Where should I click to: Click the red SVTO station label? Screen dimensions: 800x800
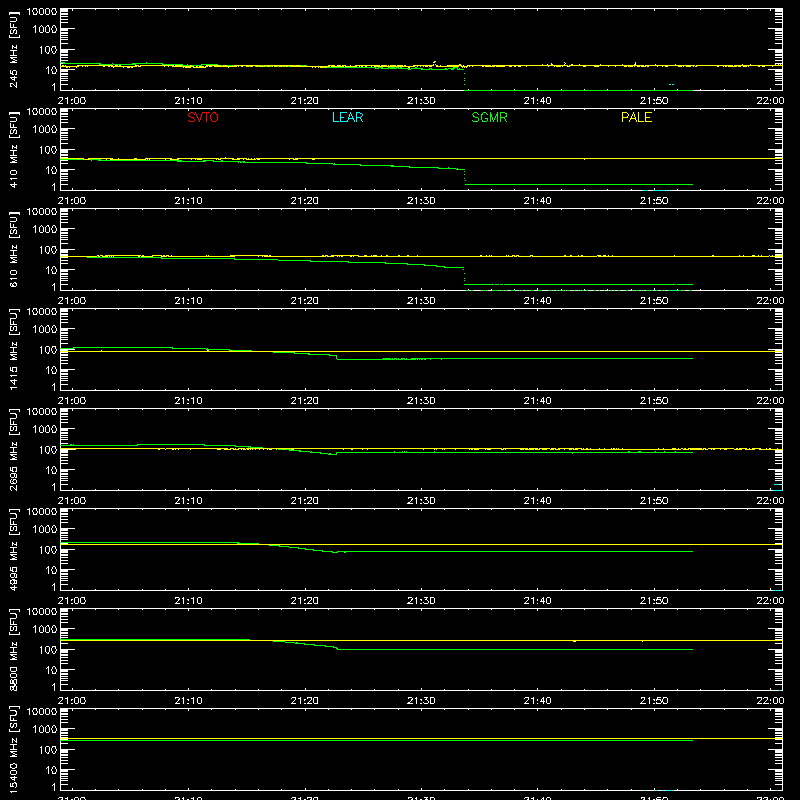click(203, 117)
